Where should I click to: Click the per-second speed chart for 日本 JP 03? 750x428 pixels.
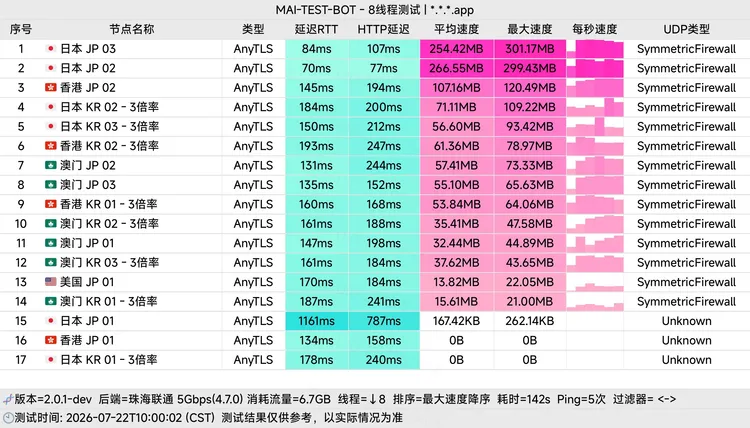595,49
